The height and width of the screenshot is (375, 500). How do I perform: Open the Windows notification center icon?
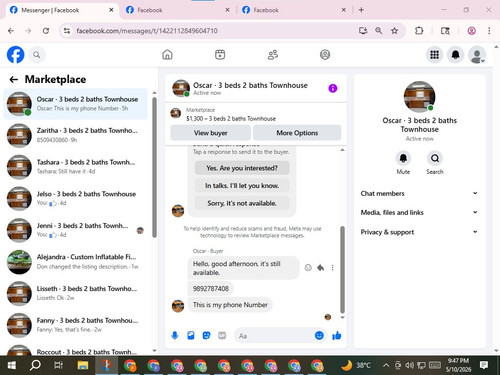click(484, 365)
